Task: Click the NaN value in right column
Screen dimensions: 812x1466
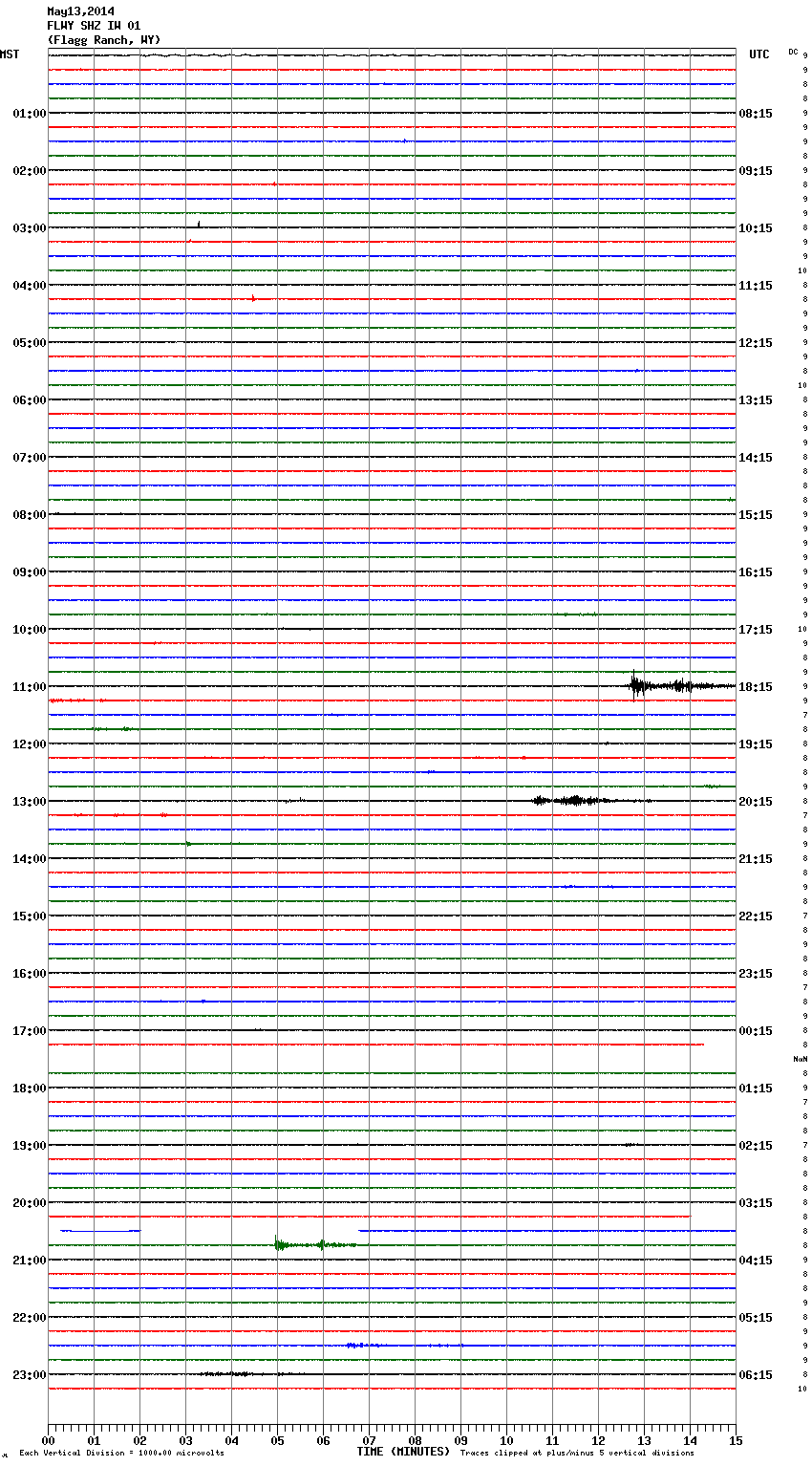Action: pyautogui.click(x=801, y=1059)
